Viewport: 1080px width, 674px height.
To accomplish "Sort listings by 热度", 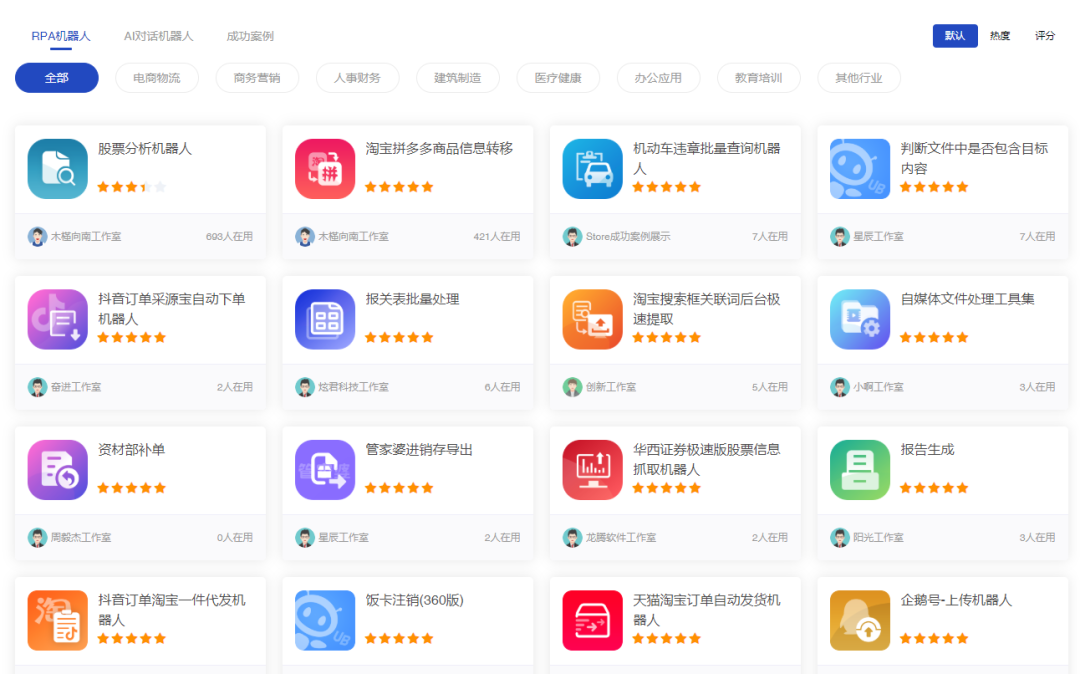I will coord(999,36).
